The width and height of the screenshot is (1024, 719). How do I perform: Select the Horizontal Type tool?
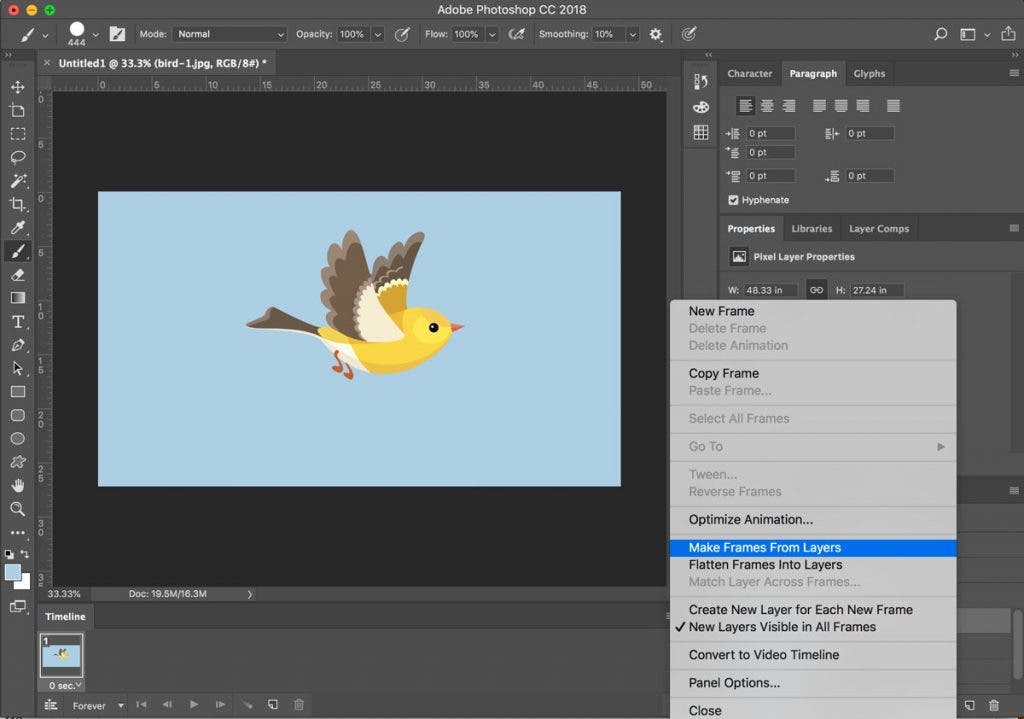tap(18, 322)
